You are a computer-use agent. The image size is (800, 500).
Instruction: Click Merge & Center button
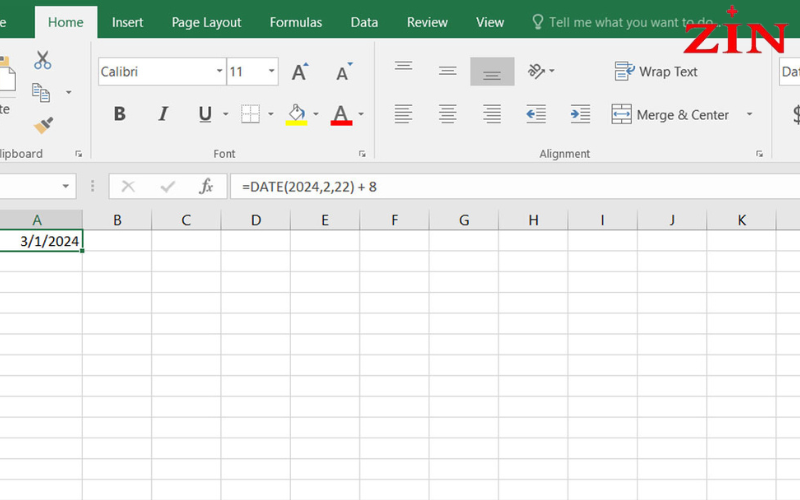[670, 114]
